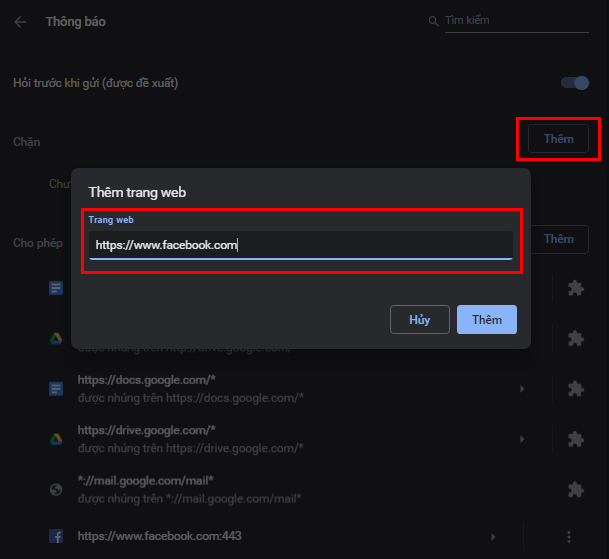The height and width of the screenshot is (559, 609).
Task: Click Thêm button in the Cho phép section
Action: coord(559,239)
